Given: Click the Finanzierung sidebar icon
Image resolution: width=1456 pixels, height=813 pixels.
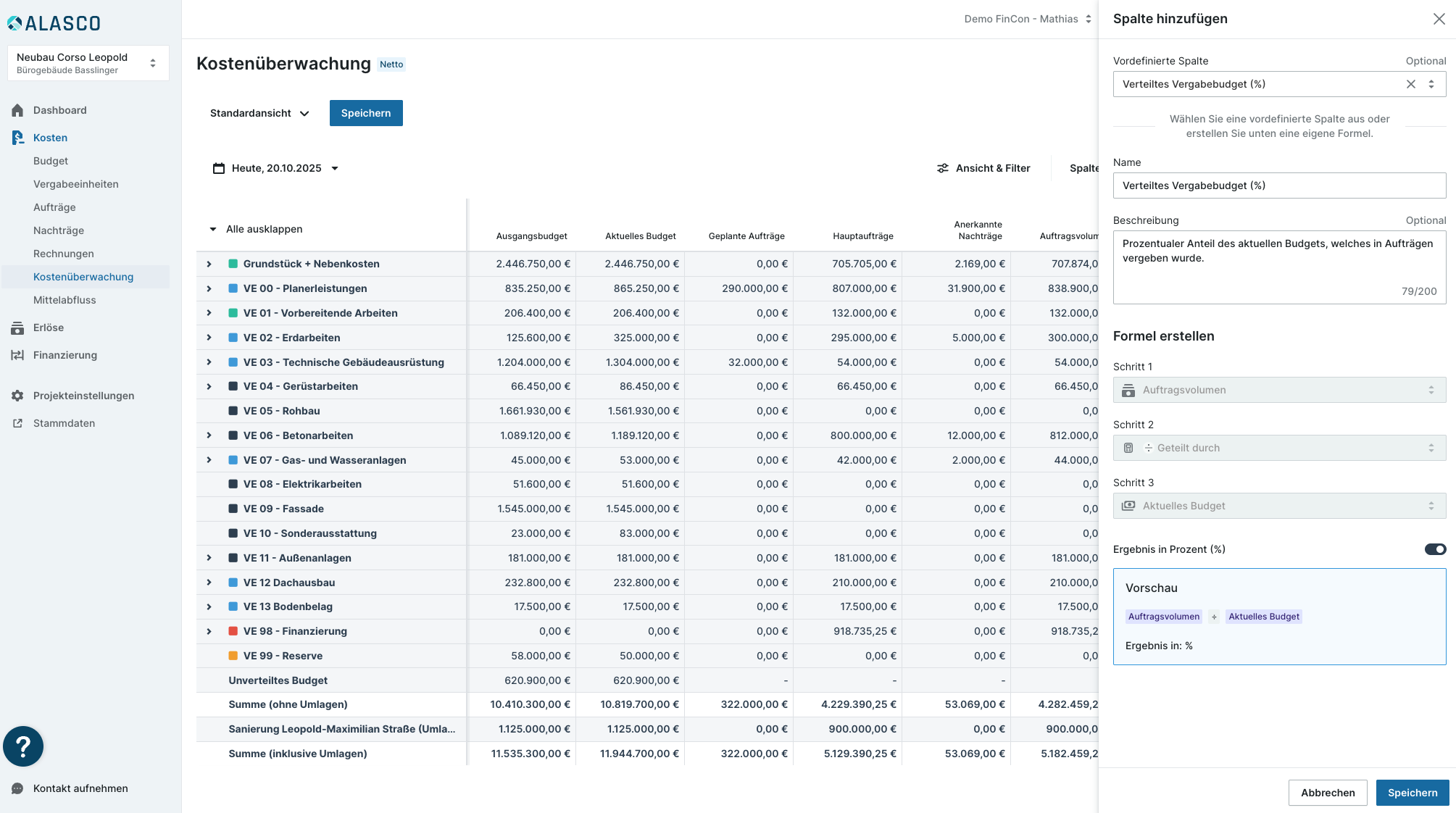Looking at the screenshot, I should [17, 355].
